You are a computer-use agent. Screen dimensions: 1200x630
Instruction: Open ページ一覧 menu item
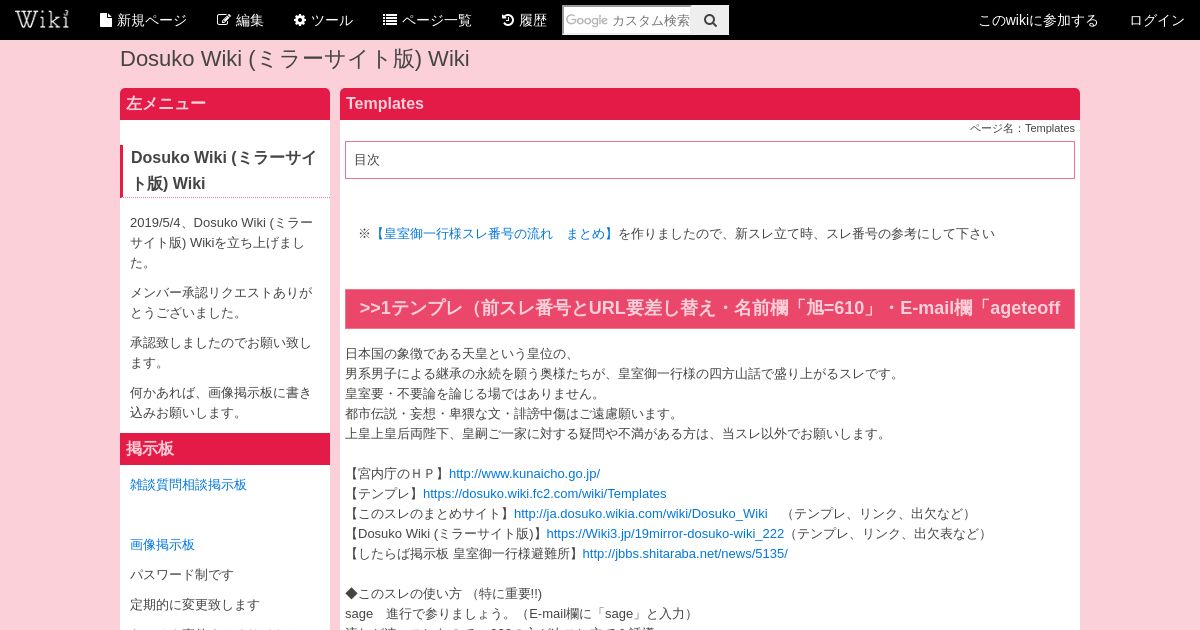[x=427, y=20]
